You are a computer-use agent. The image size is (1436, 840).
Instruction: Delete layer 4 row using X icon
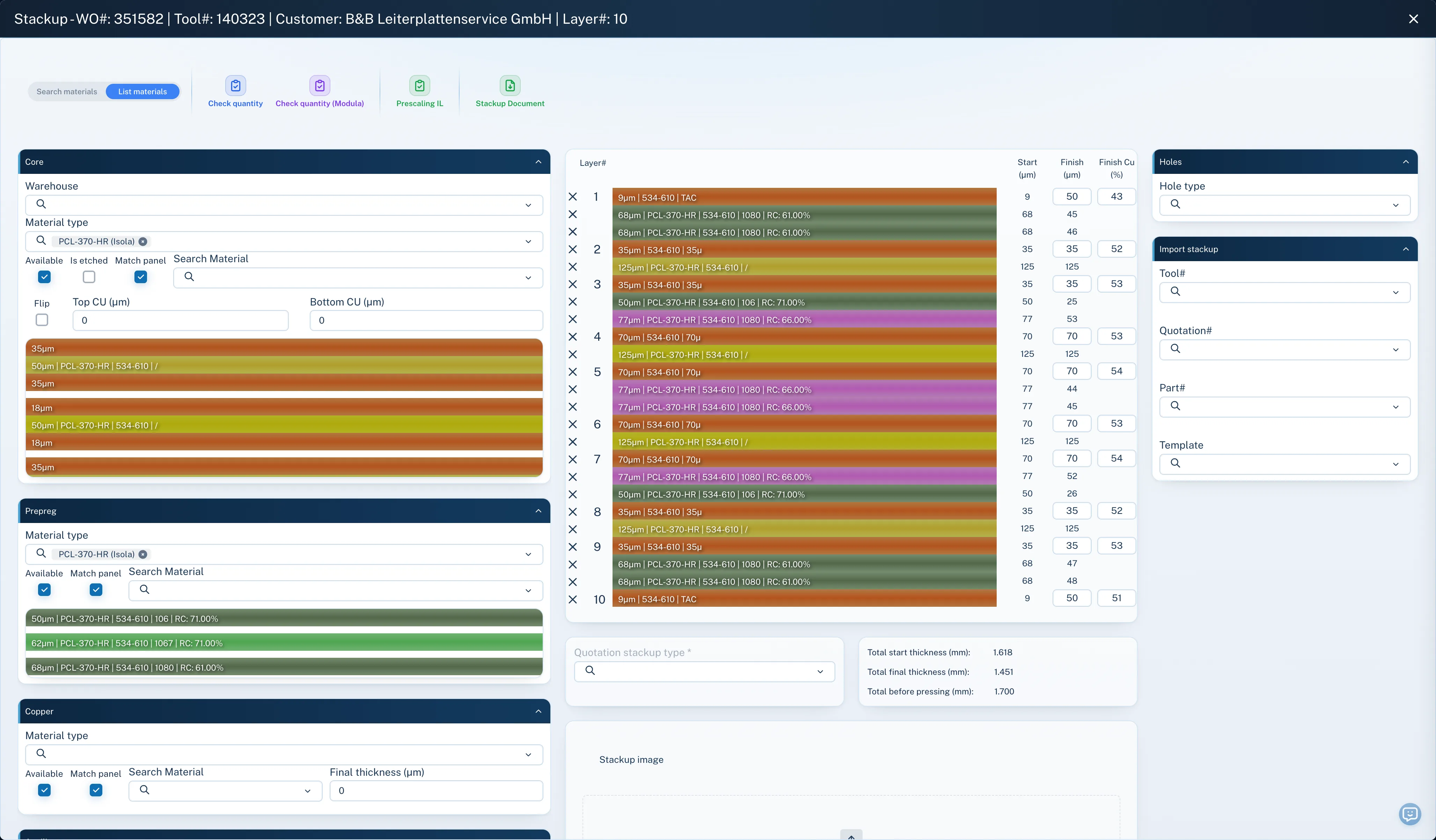click(573, 337)
